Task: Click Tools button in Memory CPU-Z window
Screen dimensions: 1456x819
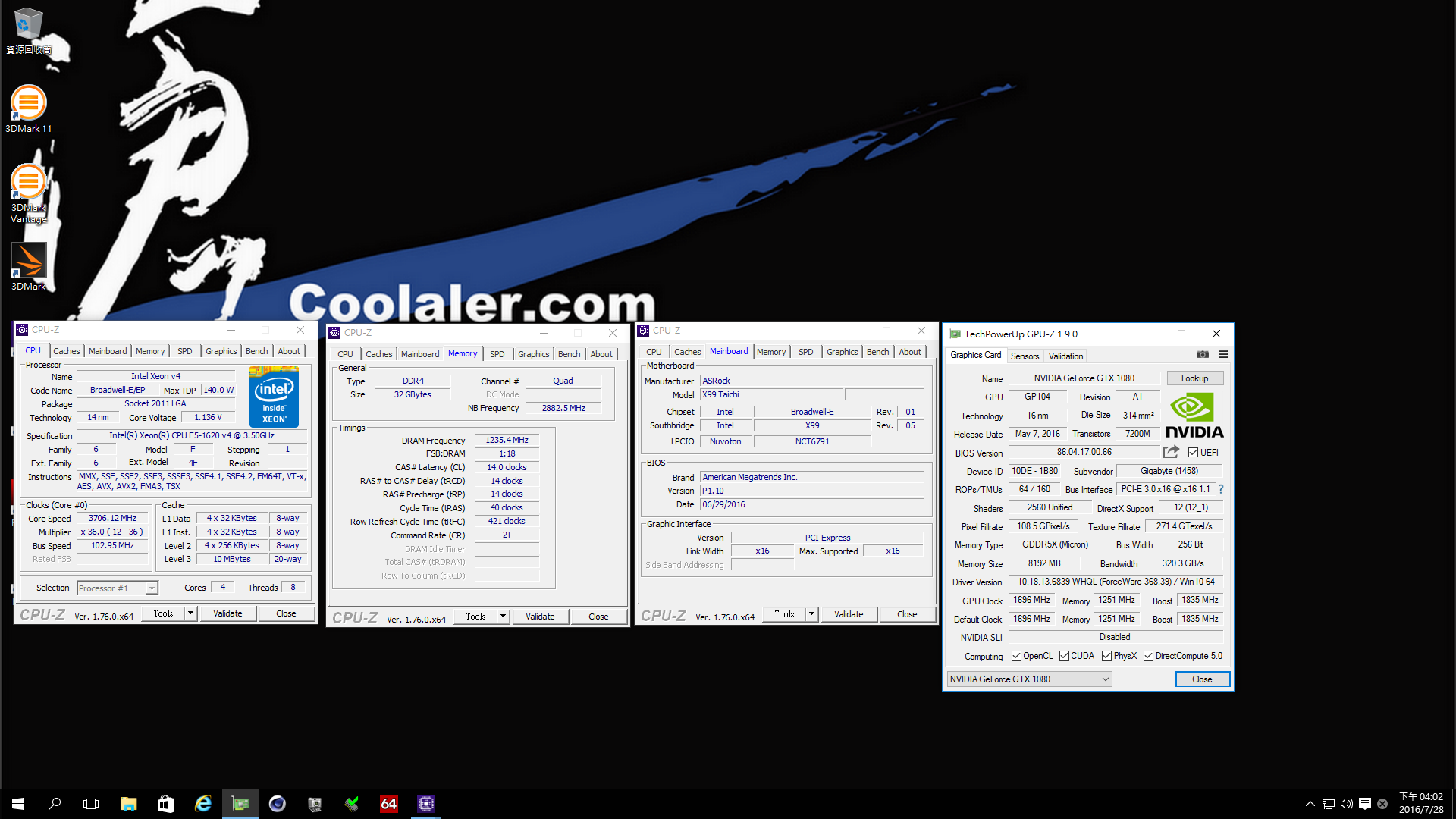Action: click(475, 617)
